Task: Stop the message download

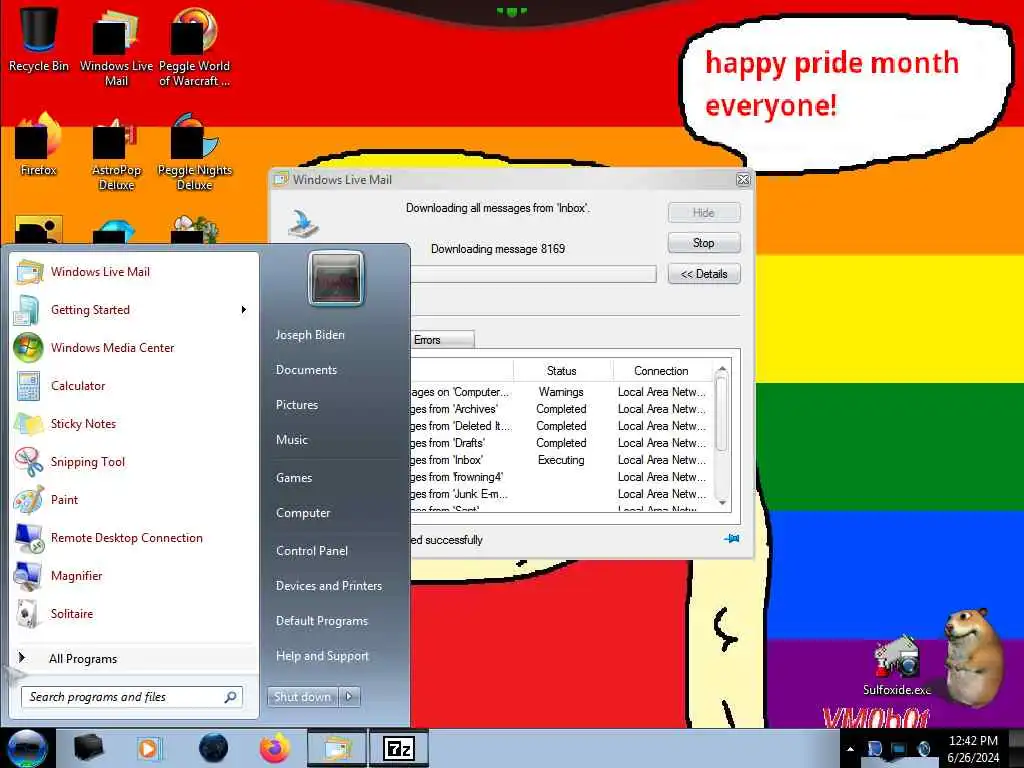Action: (704, 243)
